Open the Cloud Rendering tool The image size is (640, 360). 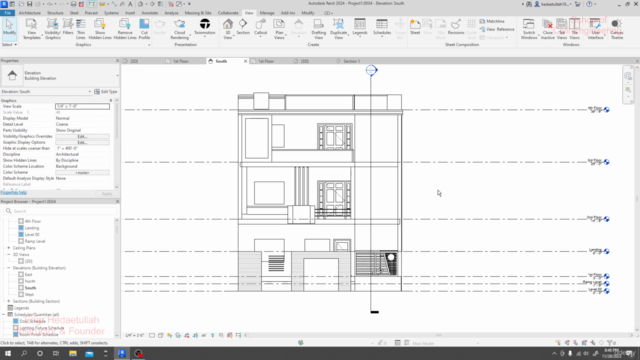pos(179,29)
